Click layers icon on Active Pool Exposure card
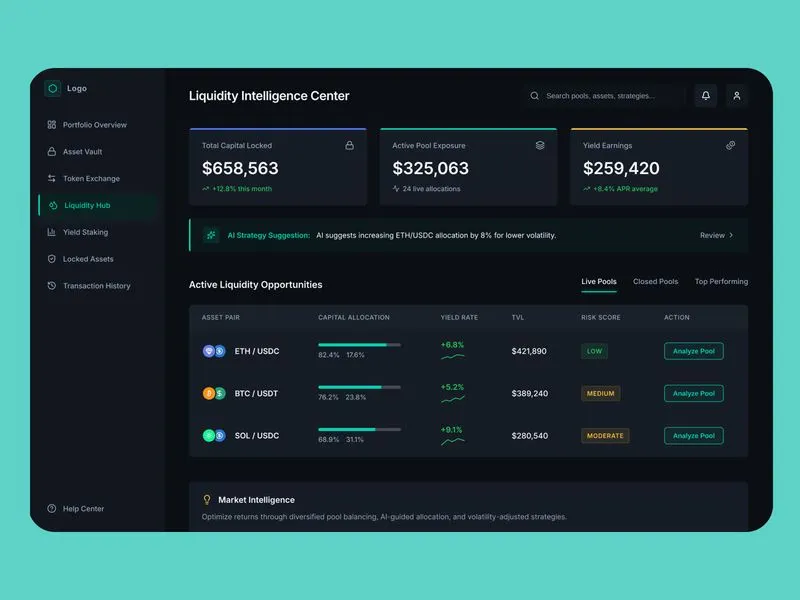 click(x=540, y=145)
